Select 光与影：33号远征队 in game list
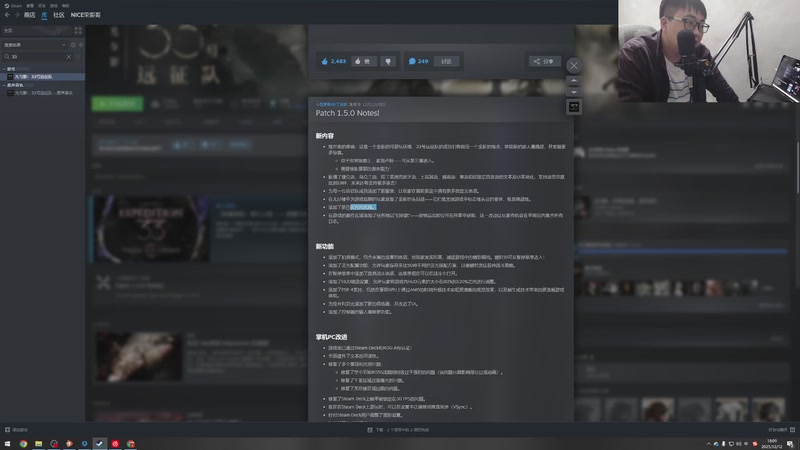This screenshot has width=800, height=450. (43, 77)
